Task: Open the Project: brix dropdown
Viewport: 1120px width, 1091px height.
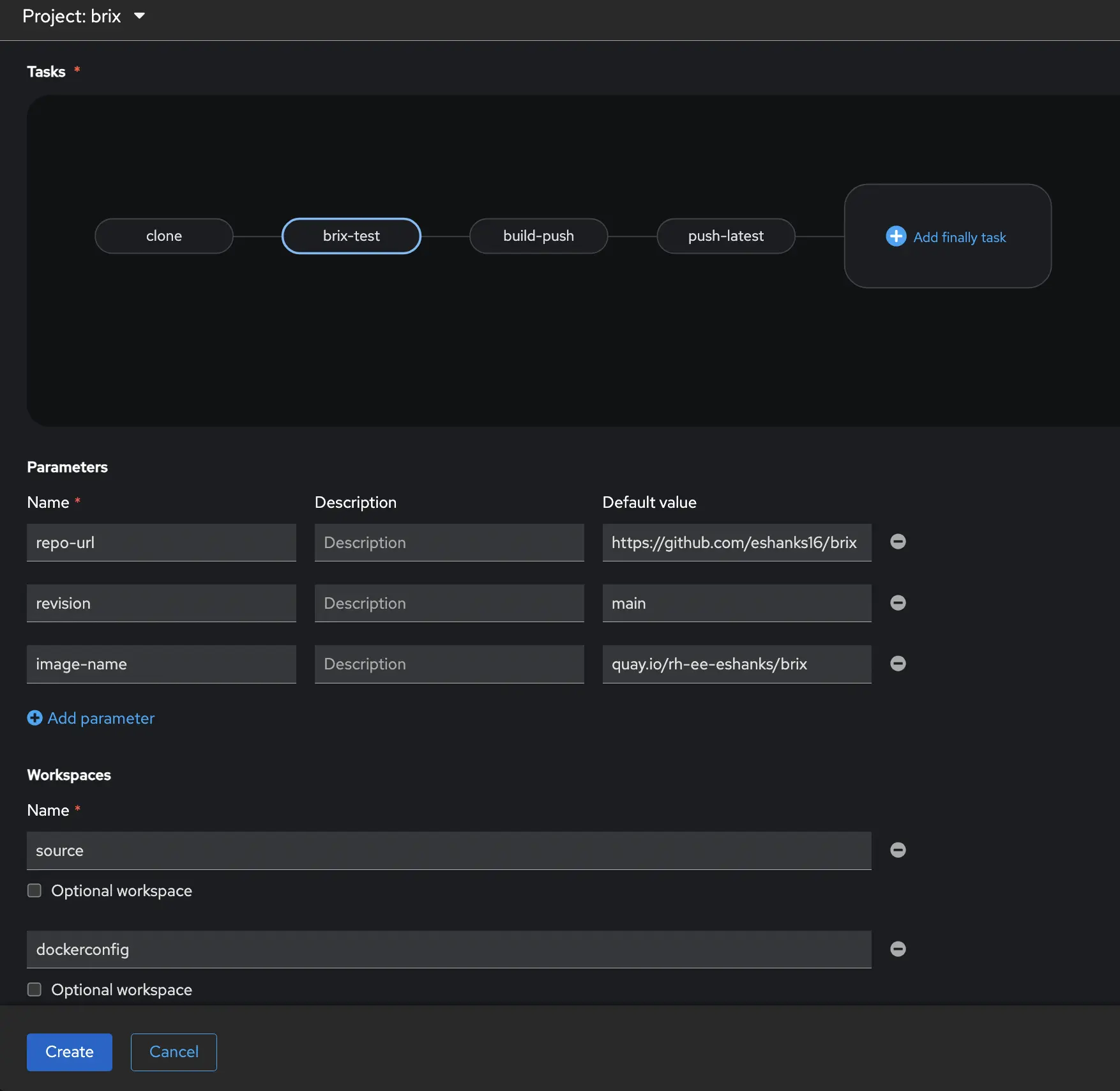Action: [x=84, y=16]
